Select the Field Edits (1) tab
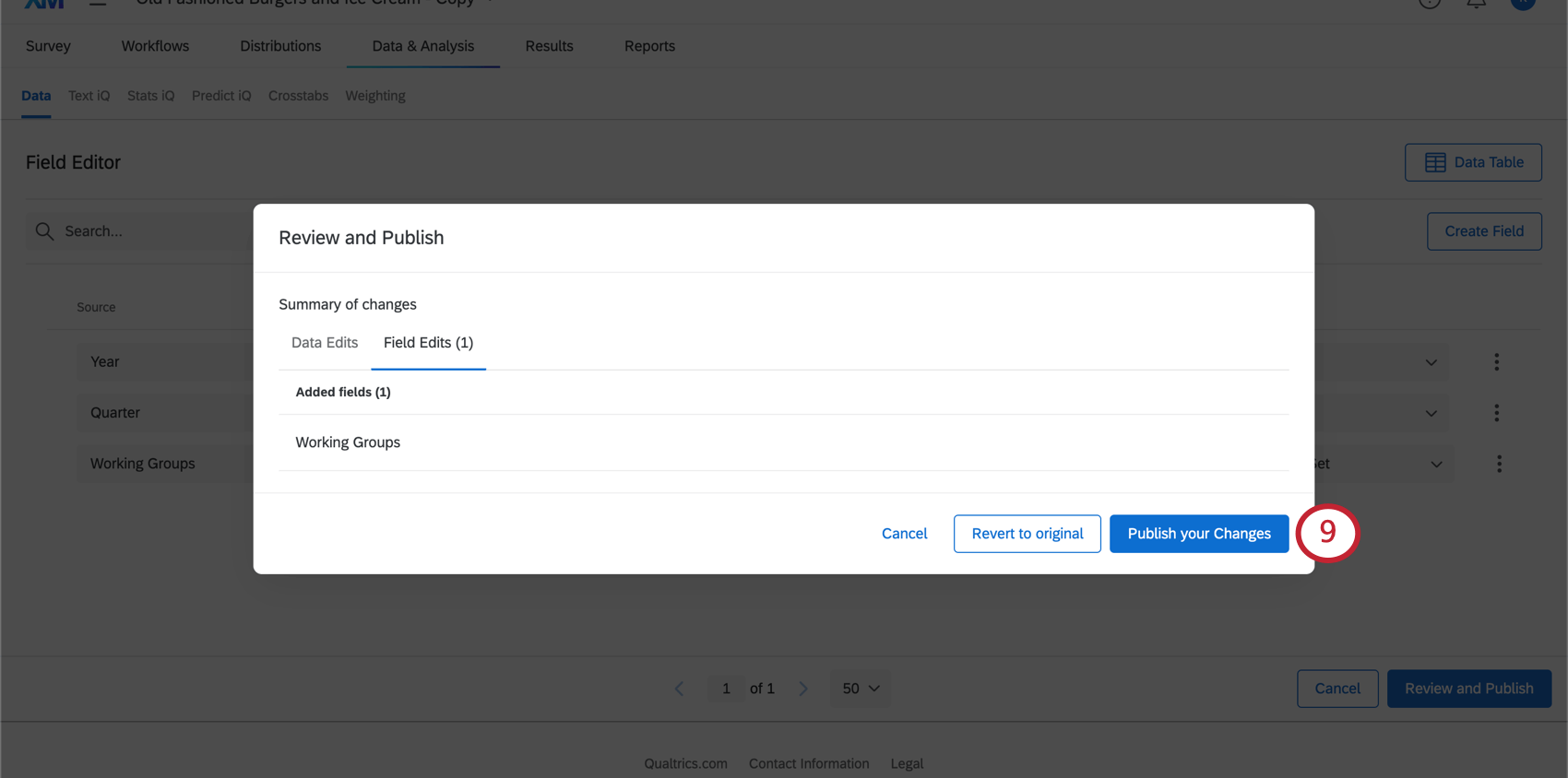 point(428,343)
